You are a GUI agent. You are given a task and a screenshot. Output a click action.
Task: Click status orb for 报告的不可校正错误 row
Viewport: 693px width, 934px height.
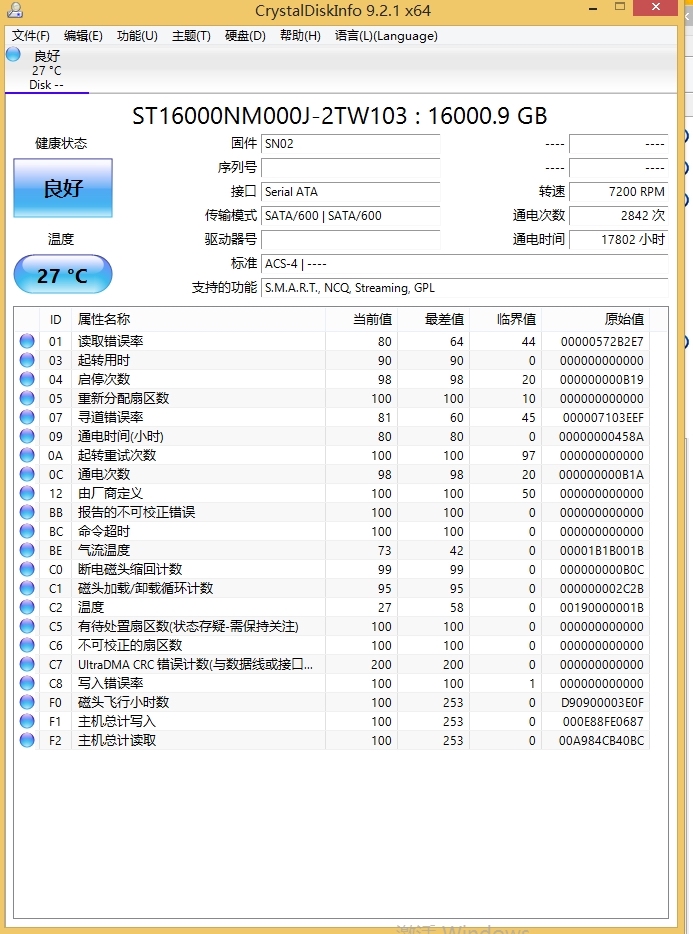[27, 512]
